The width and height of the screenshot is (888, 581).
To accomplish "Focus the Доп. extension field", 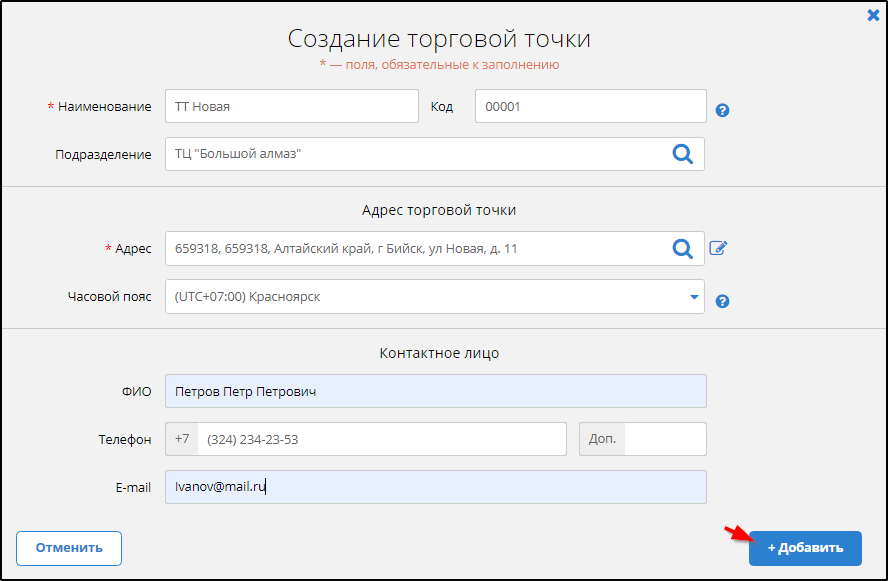I will tap(665, 439).
